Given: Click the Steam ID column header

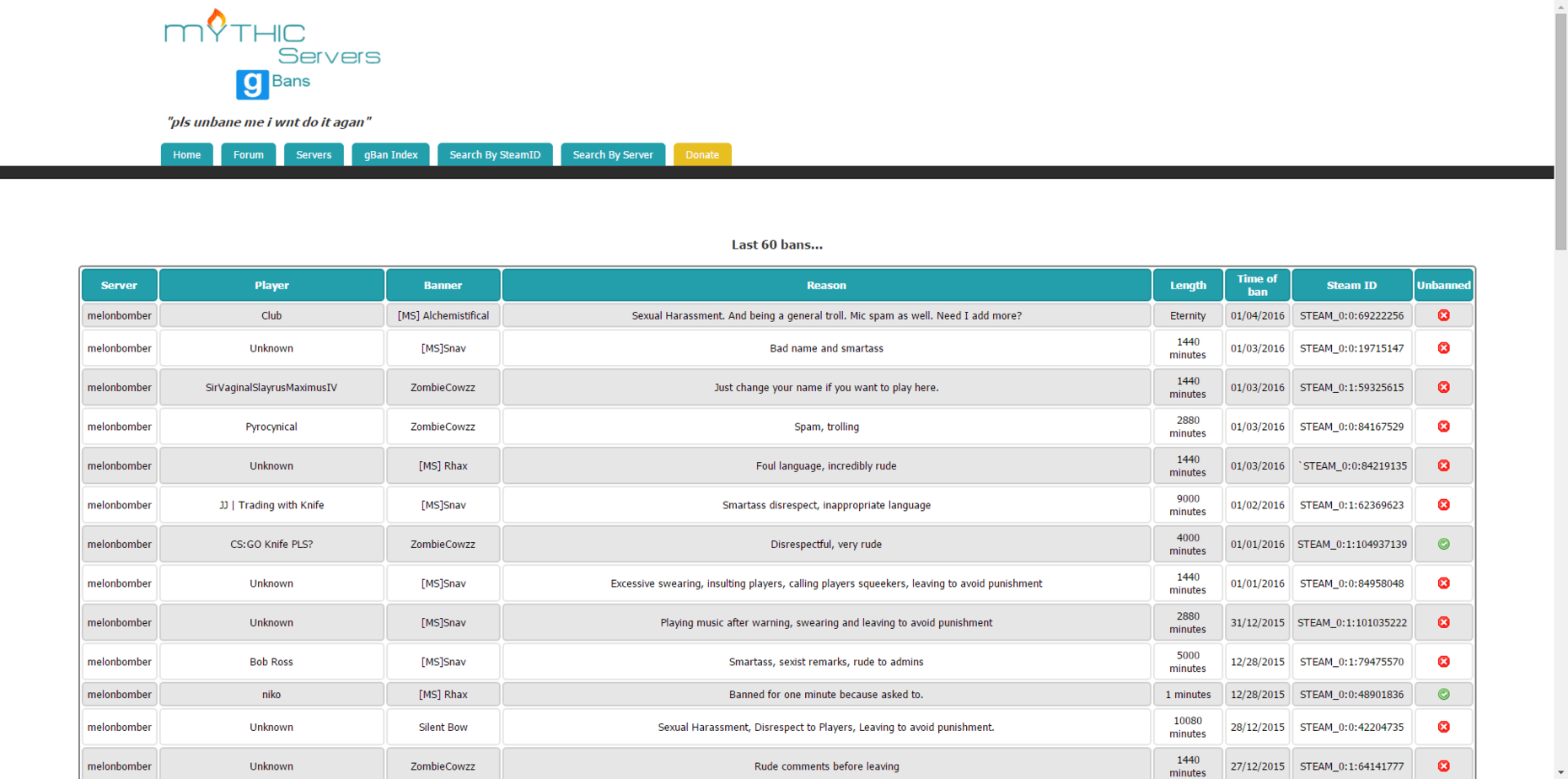Looking at the screenshot, I should [x=1351, y=285].
